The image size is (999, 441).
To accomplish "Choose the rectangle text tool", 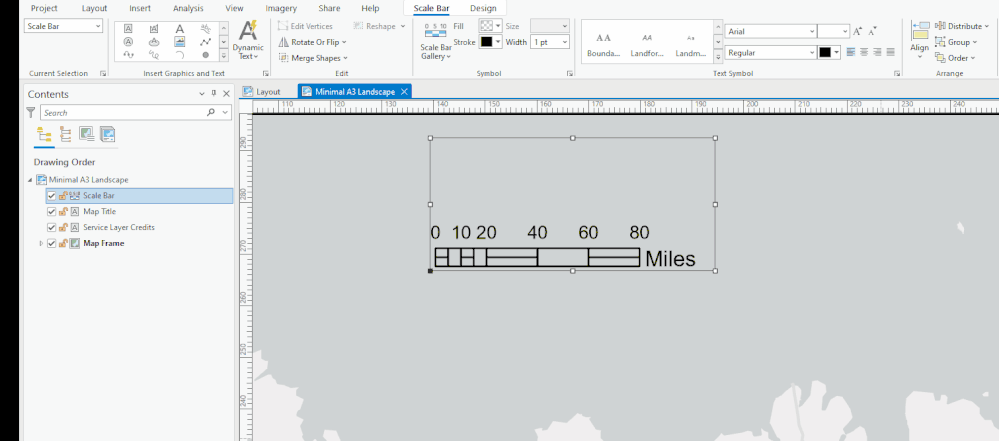I will click(128, 29).
